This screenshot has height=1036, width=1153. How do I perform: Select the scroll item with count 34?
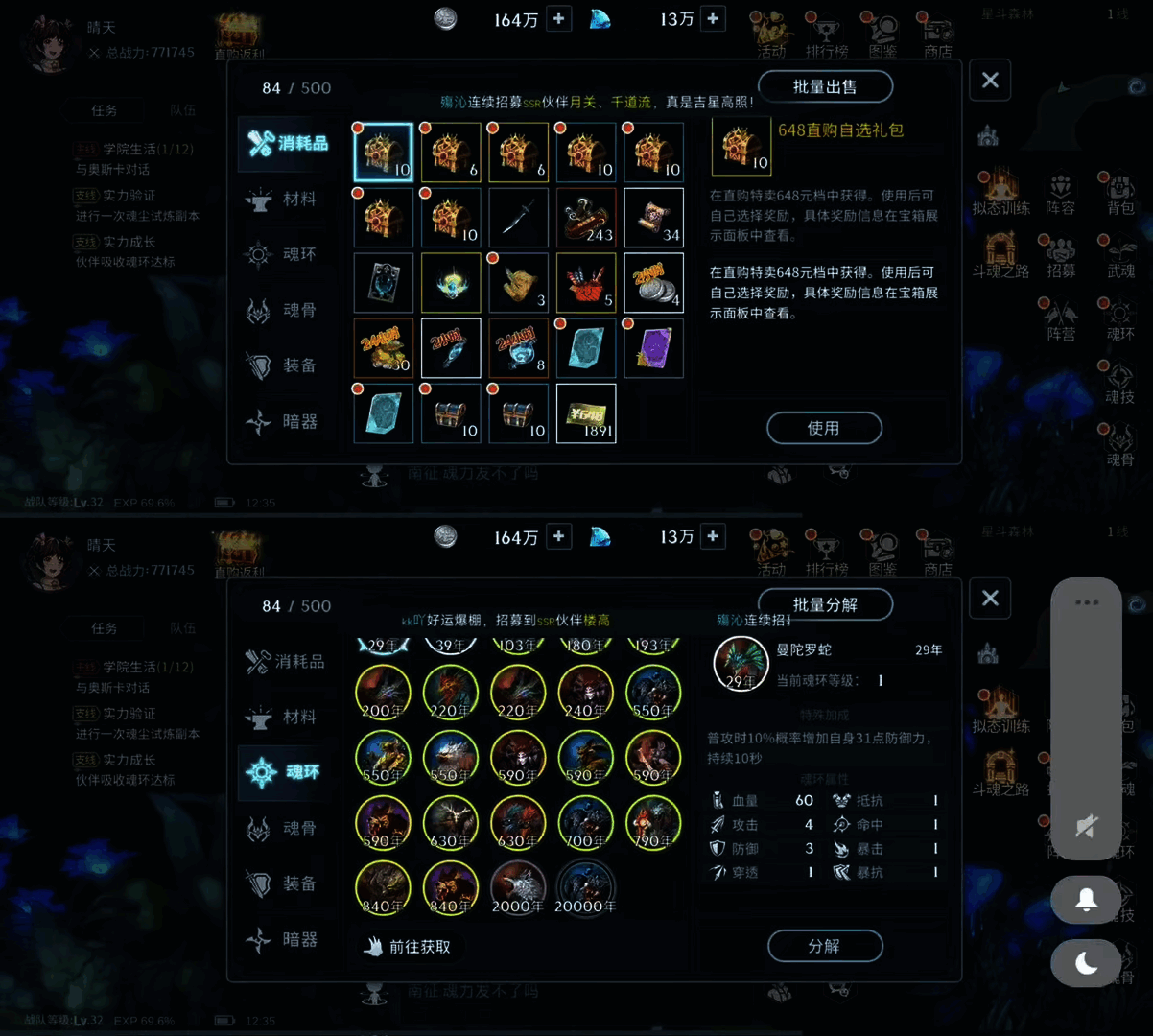click(654, 217)
